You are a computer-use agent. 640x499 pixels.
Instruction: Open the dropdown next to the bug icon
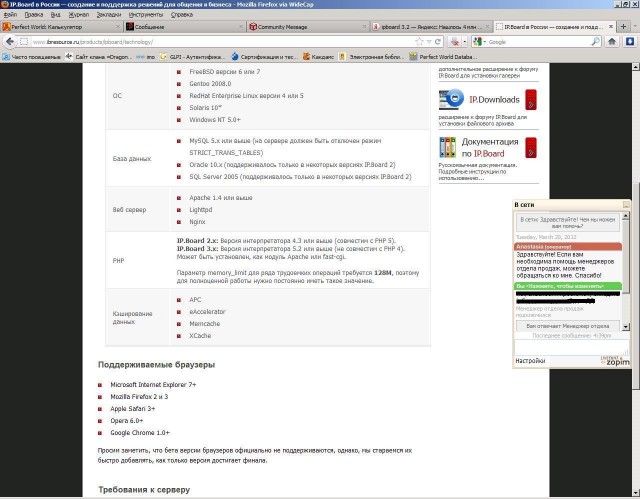(x=464, y=42)
